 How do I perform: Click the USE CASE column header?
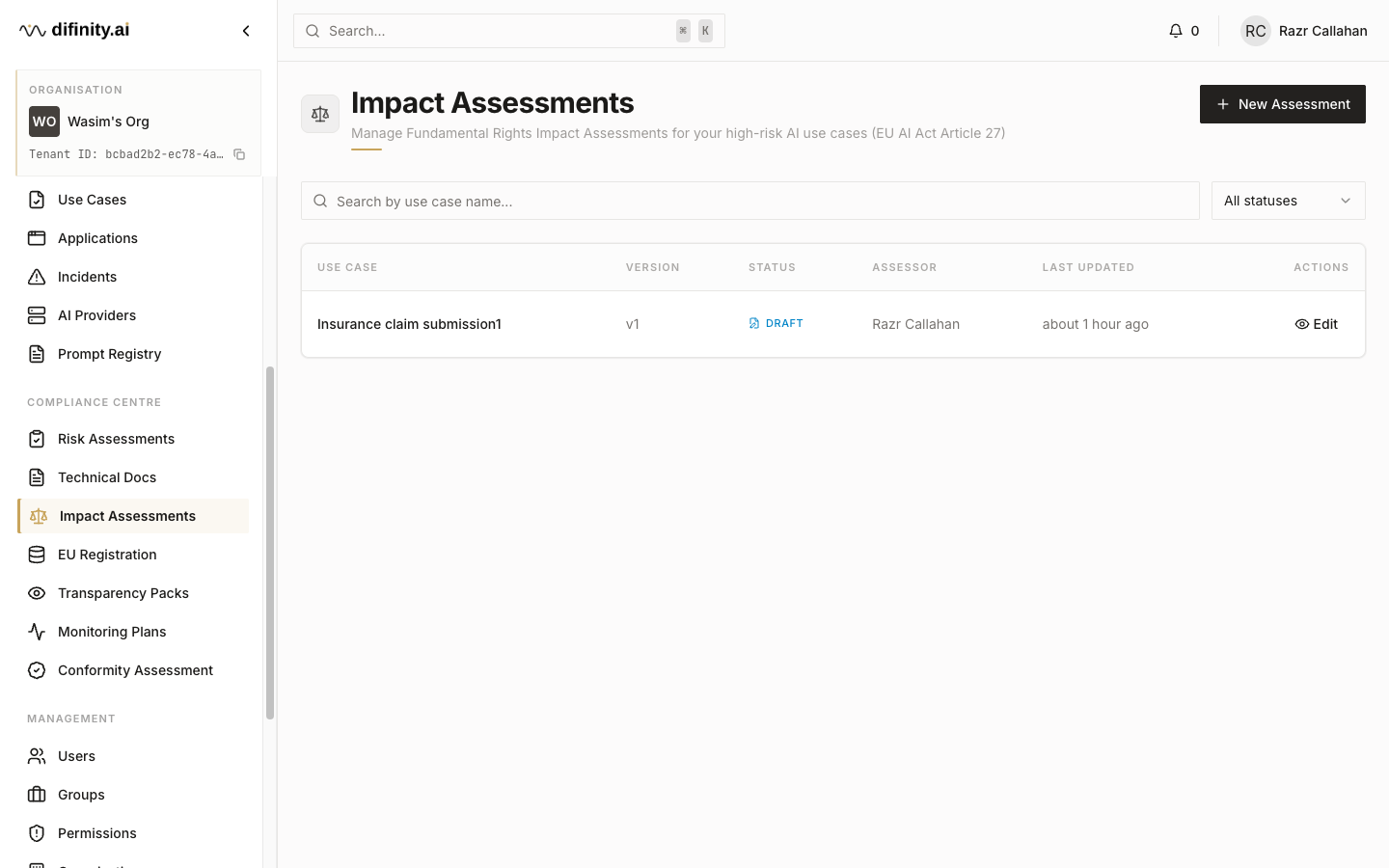(347, 267)
